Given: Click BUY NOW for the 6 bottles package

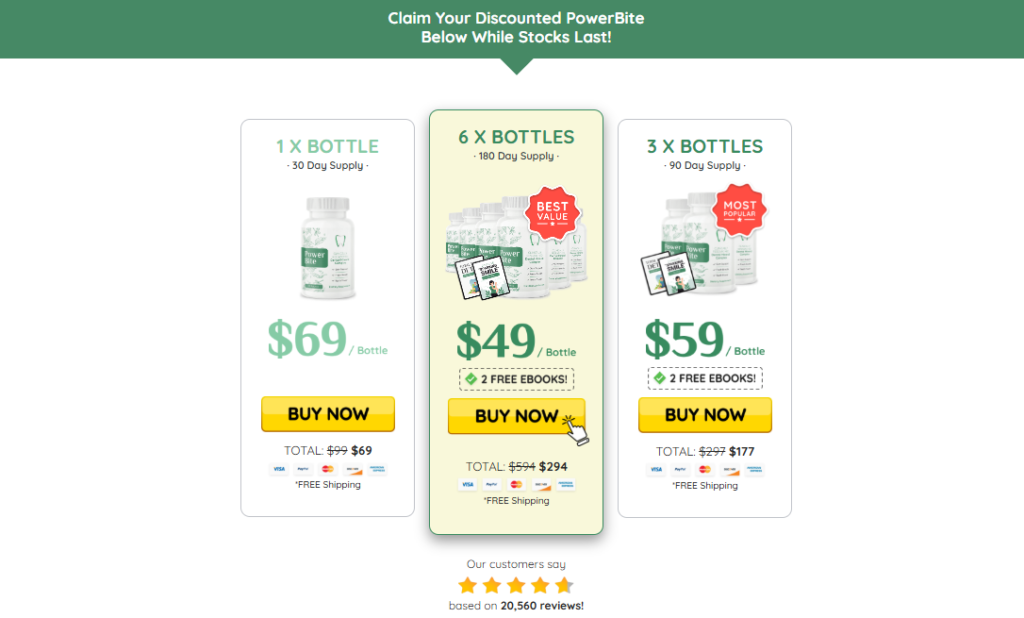Looking at the screenshot, I should 516,416.
